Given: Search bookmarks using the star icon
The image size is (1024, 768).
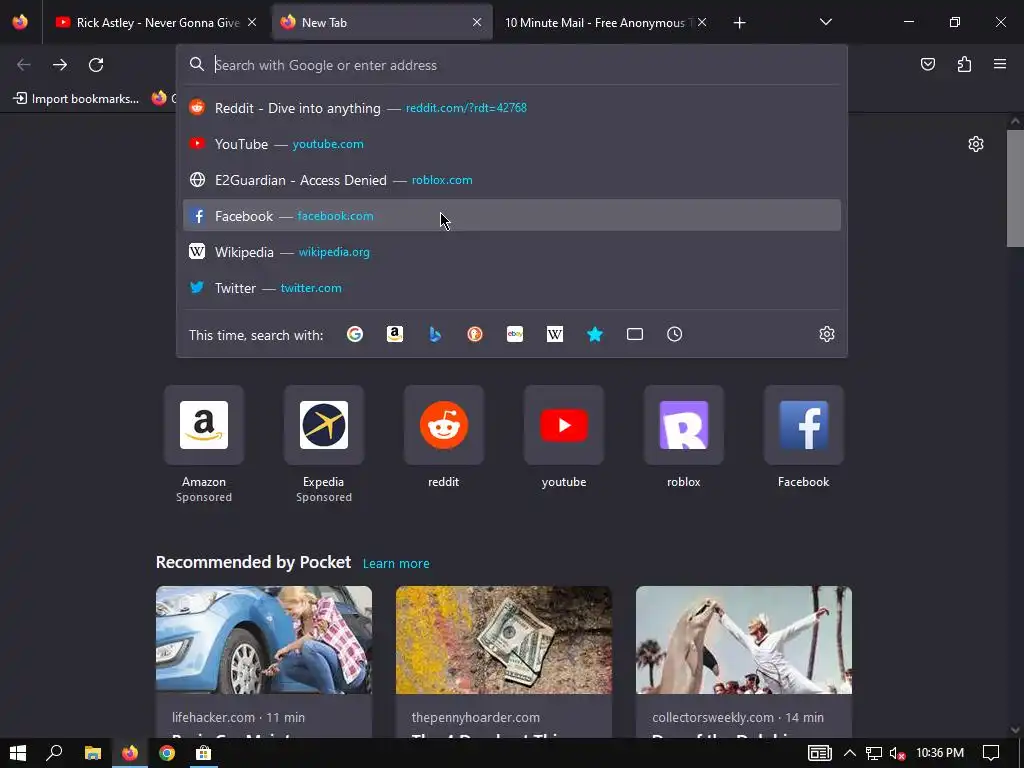Looking at the screenshot, I should click(x=595, y=334).
